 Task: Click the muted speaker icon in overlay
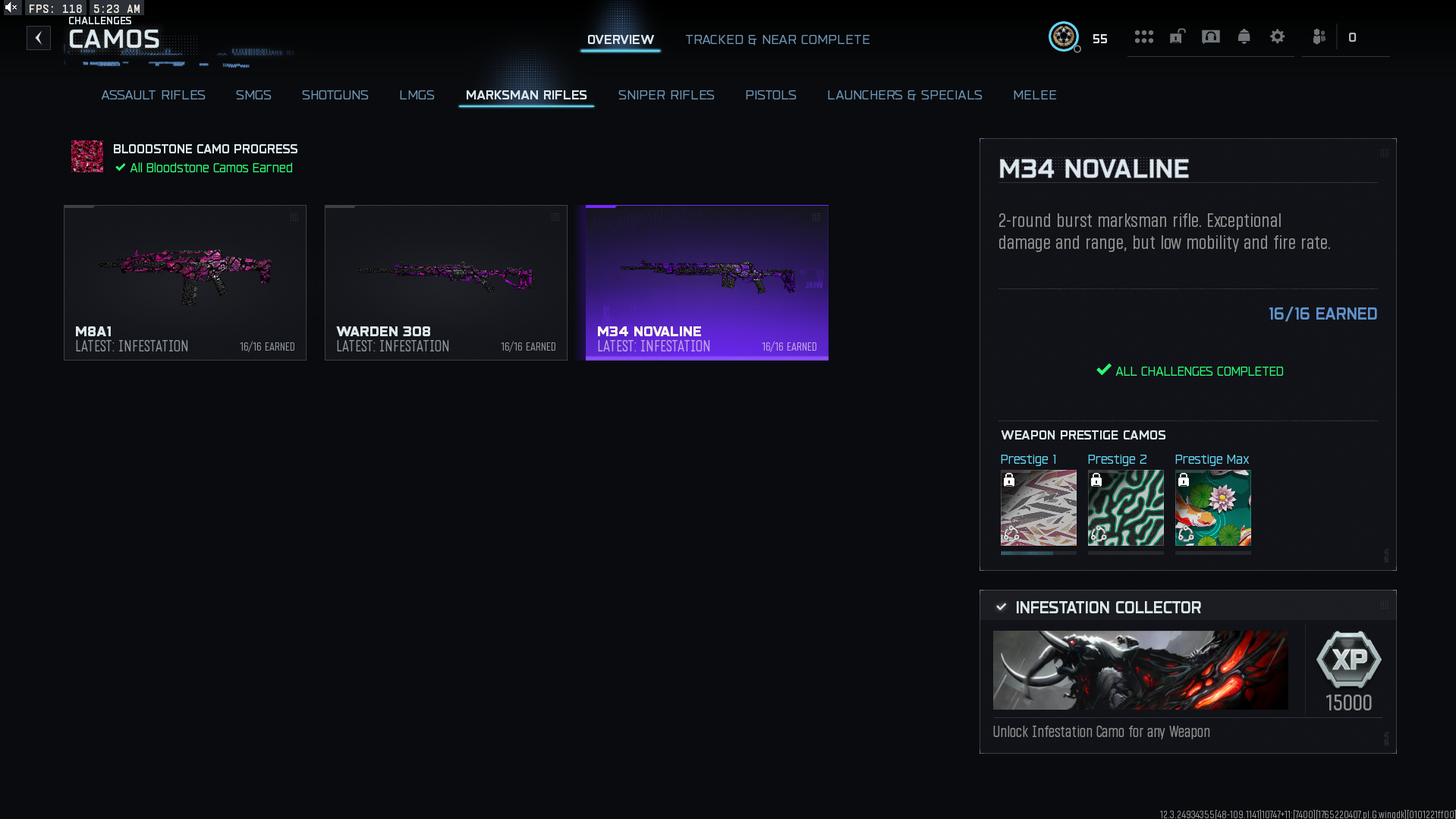11,8
